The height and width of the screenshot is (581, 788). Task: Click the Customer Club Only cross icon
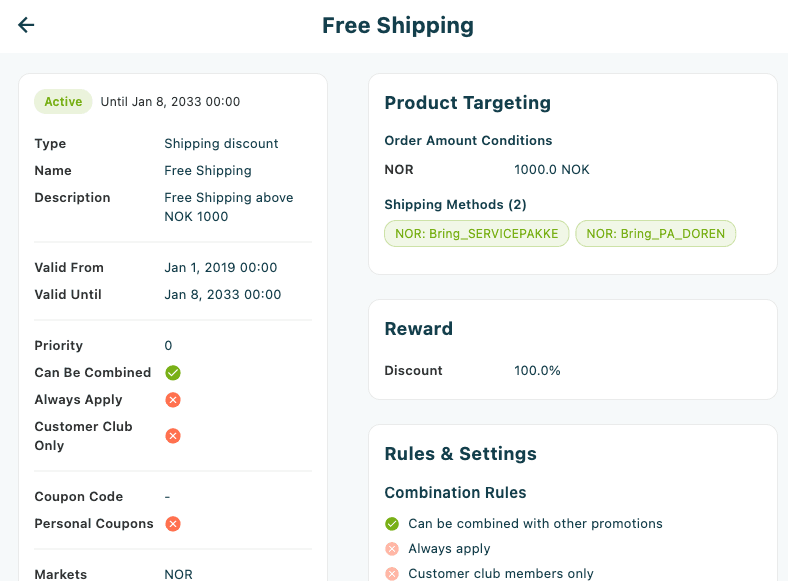click(173, 436)
